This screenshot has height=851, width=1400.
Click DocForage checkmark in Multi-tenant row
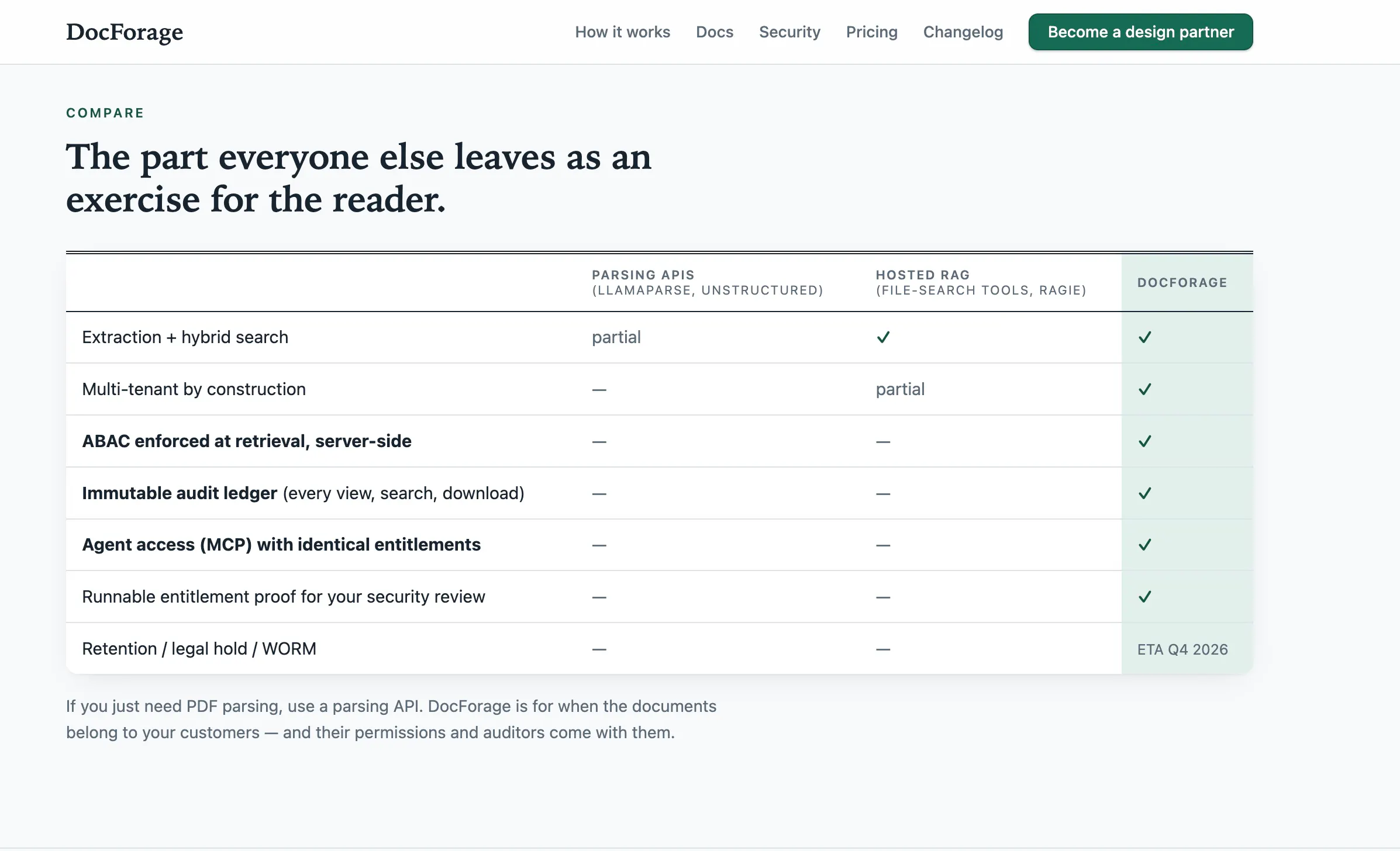[1144, 389]
